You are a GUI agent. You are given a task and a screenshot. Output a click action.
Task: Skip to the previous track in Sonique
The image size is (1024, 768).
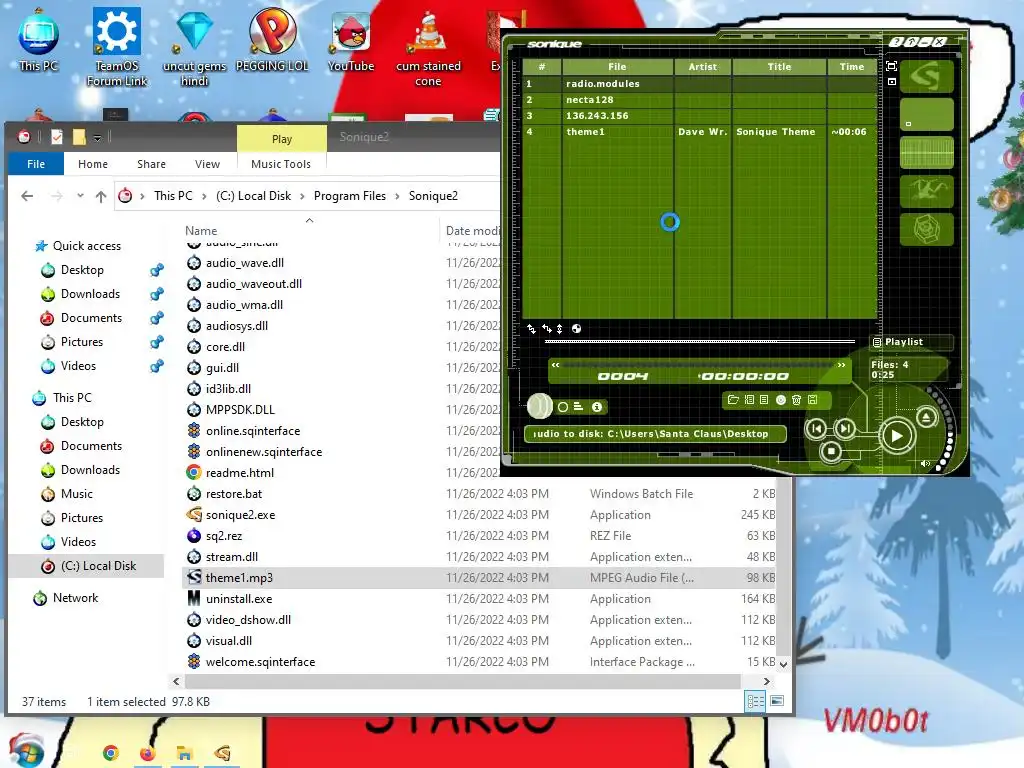[x=816, y=428]
